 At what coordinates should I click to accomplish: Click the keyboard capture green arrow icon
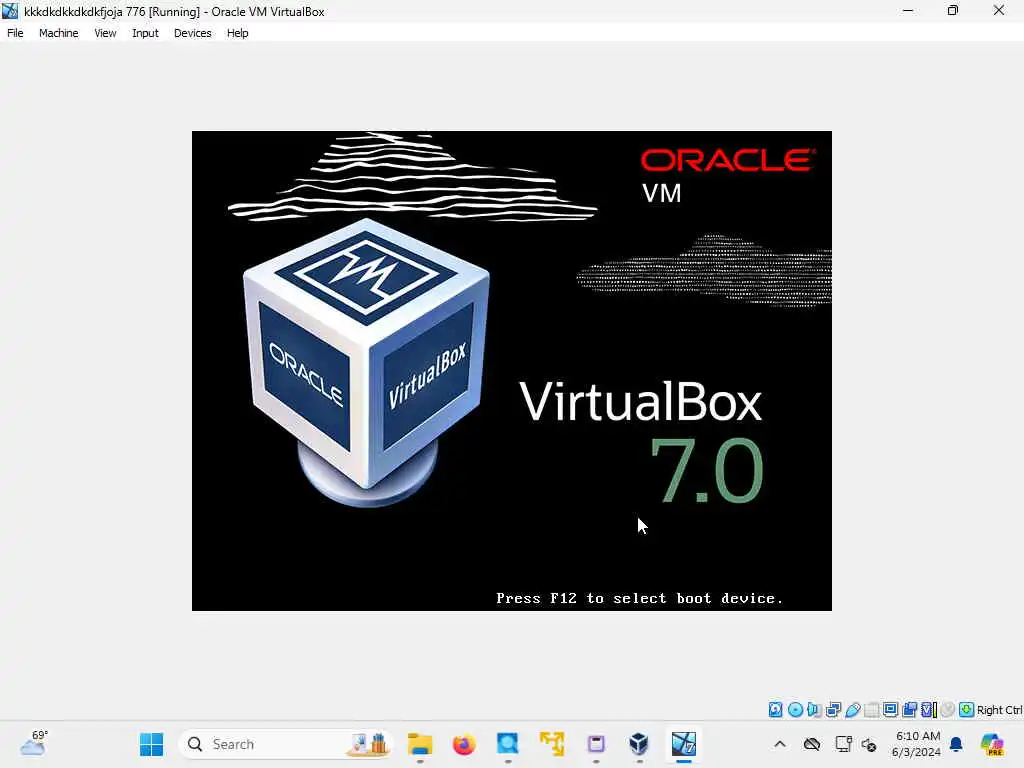[967, 709]
